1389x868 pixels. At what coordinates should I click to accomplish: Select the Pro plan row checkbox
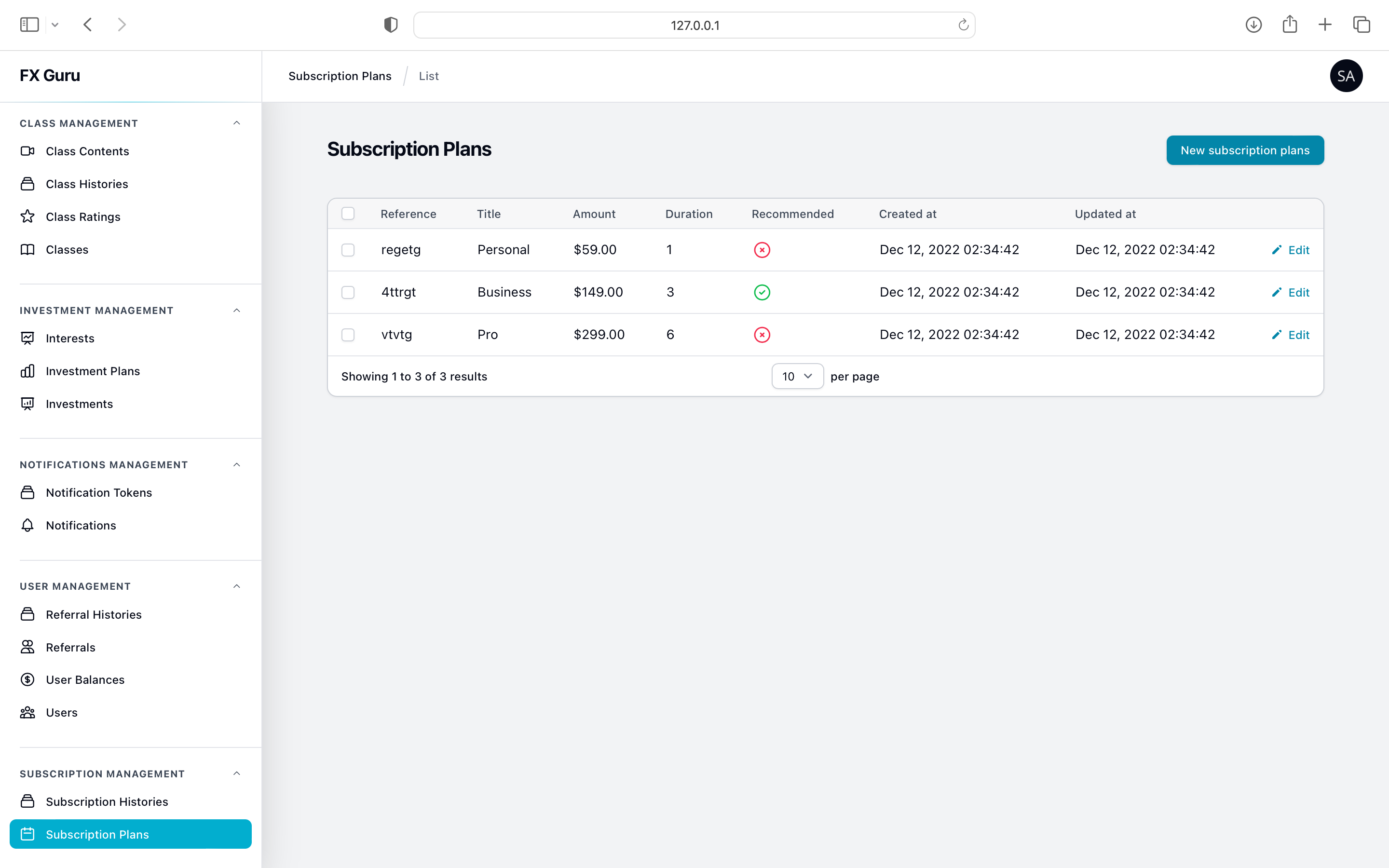[348, 335]
